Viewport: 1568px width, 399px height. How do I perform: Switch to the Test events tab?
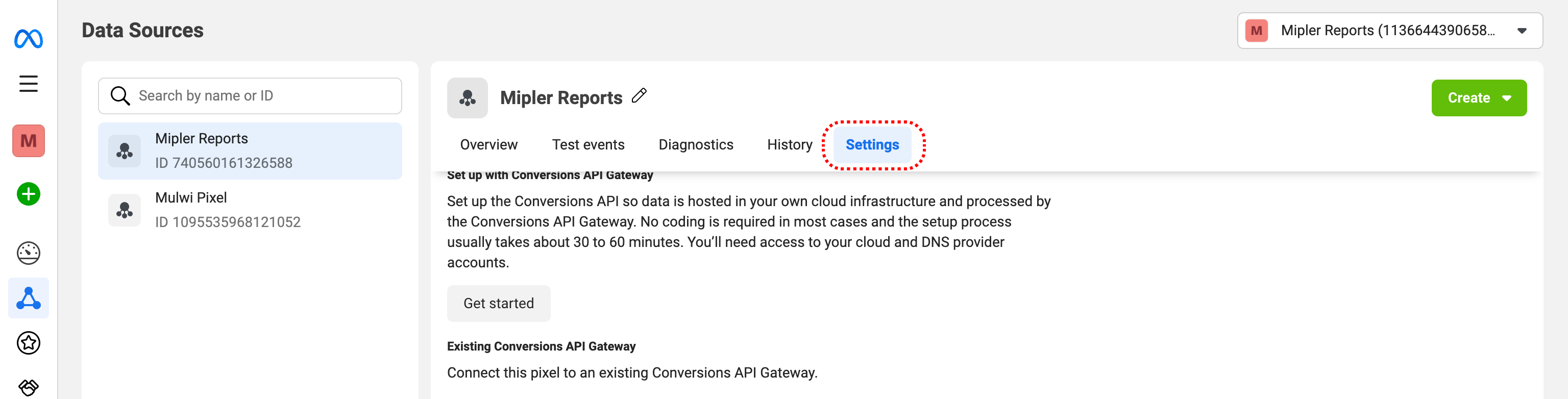coord(588,145)
